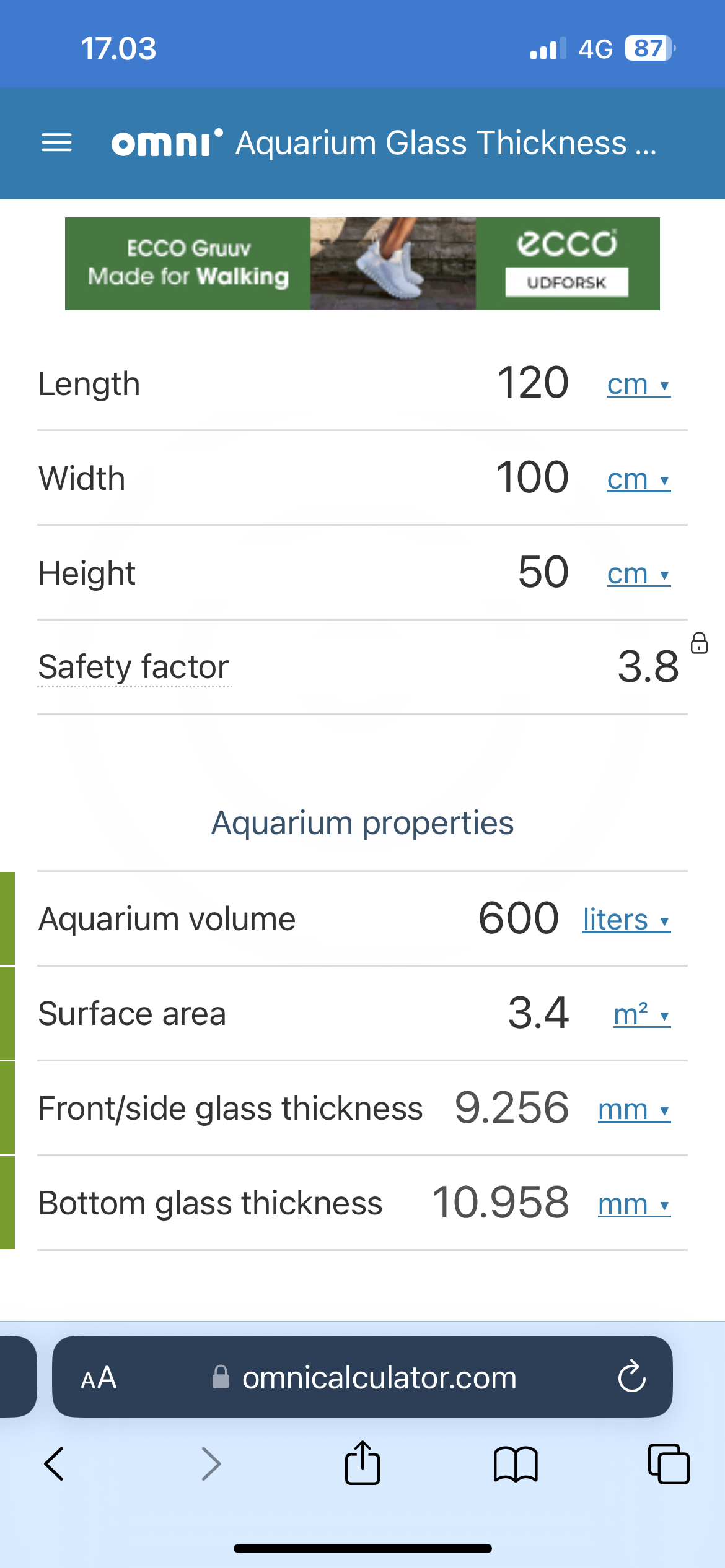Select Aquarium volume liters unit dropdown
Screen dimensions: 725x1568
626,920
